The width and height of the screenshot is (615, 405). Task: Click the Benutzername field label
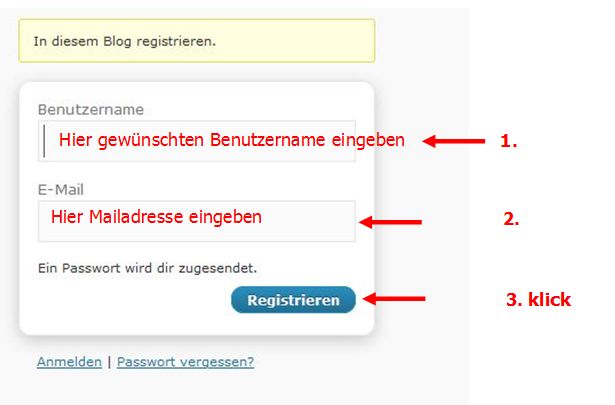(x=90, y=109)
